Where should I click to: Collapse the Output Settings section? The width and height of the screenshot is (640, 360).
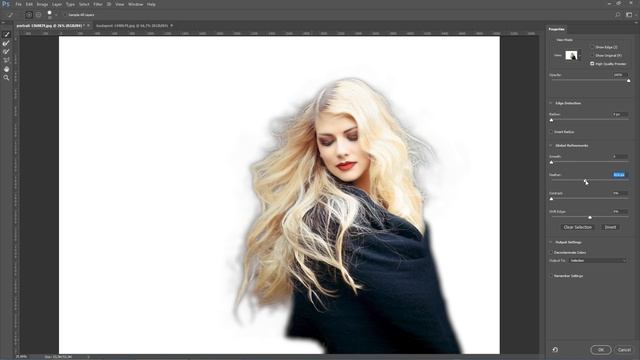coord(551,242)
